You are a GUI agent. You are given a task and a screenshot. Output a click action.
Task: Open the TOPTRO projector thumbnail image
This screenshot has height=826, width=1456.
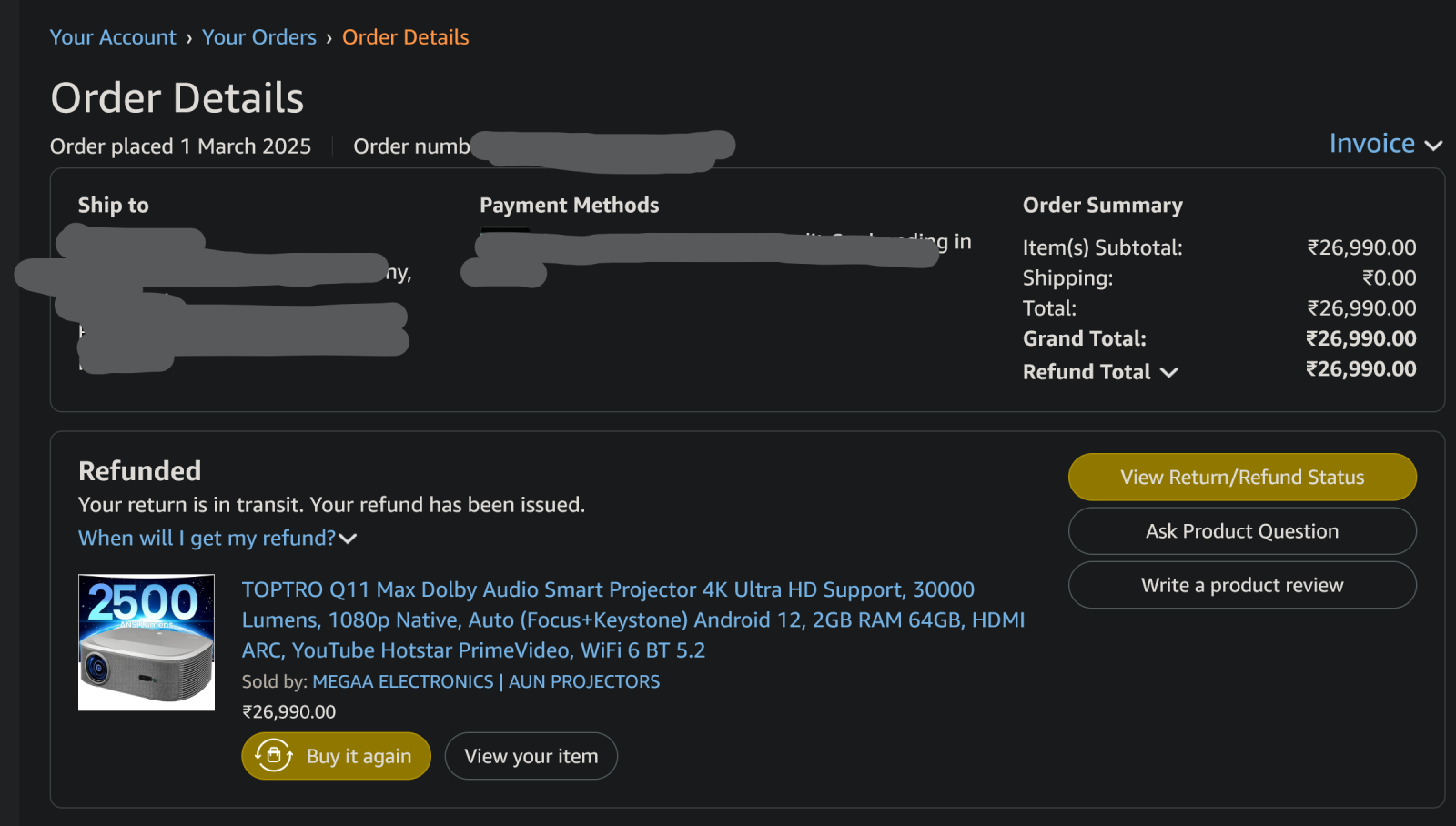(147, 642)
